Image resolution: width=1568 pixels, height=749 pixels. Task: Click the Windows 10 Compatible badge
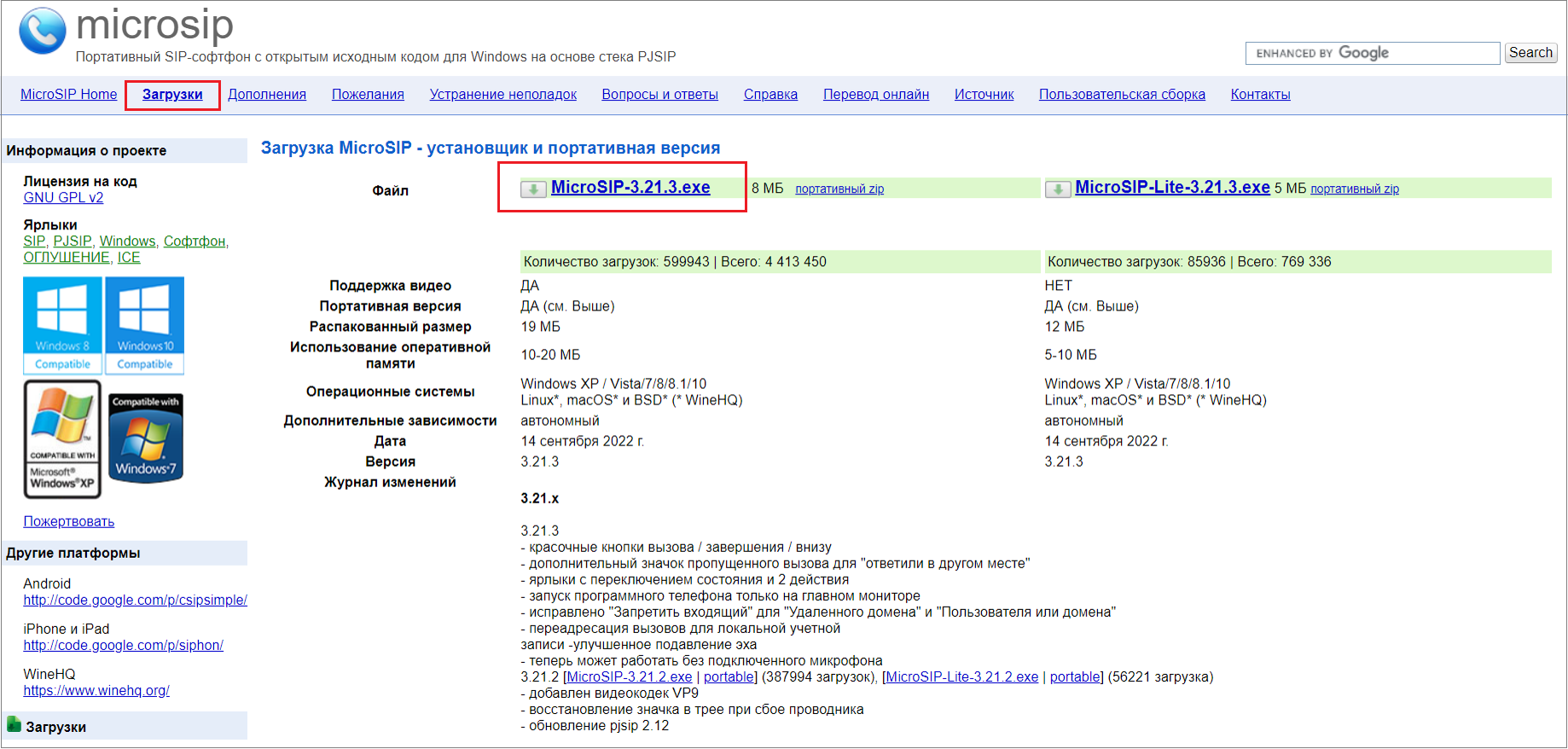(x=145, y=325)
